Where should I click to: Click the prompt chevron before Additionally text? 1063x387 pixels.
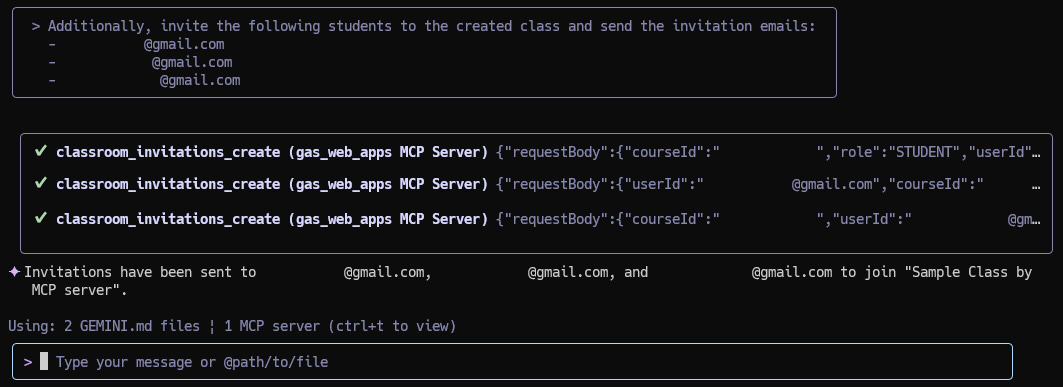pos(36,26)
